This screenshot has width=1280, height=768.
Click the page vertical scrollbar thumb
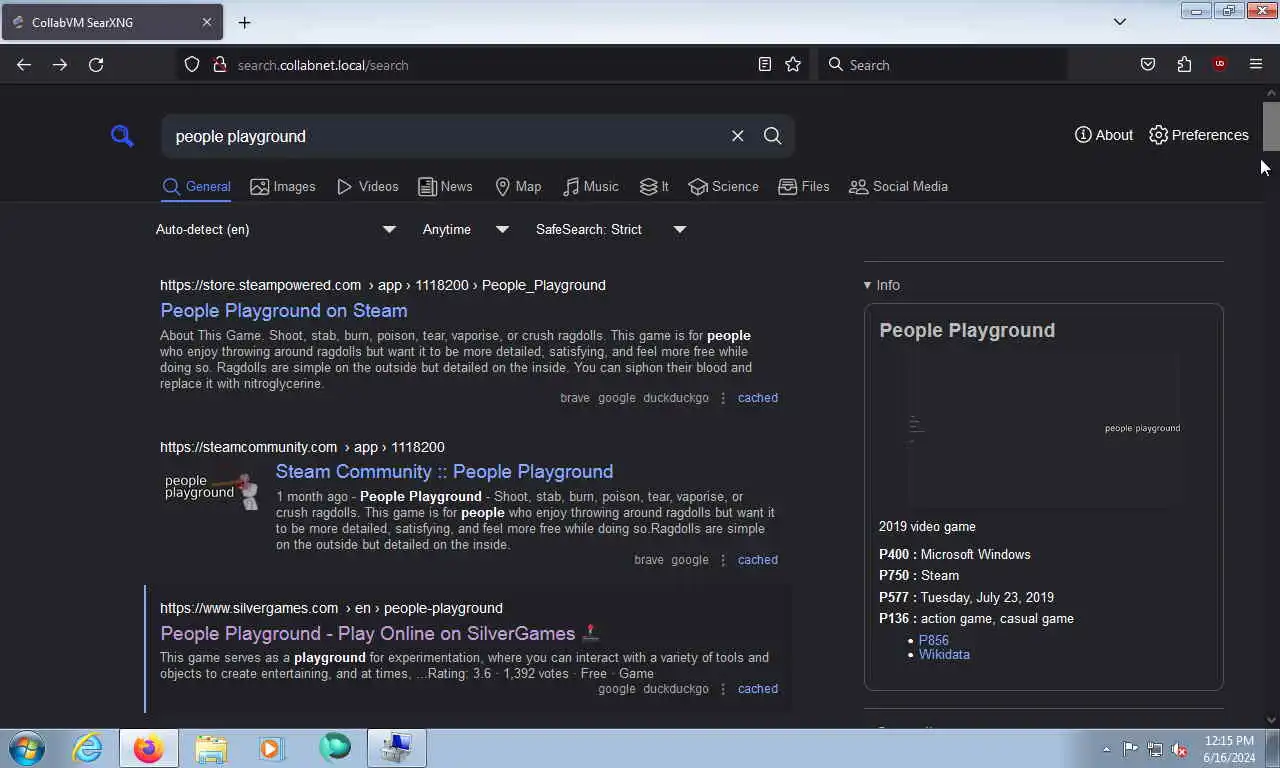pos(1271,125)
